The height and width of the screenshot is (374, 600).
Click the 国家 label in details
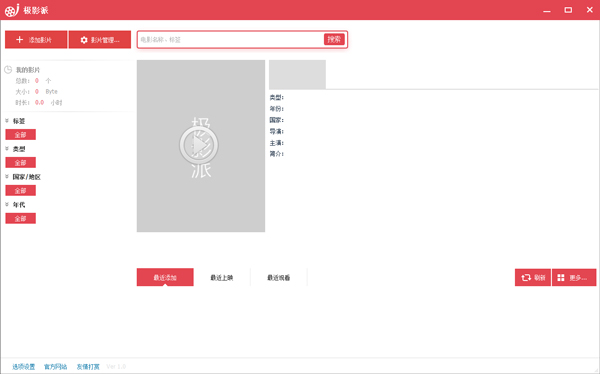[277, 120]
